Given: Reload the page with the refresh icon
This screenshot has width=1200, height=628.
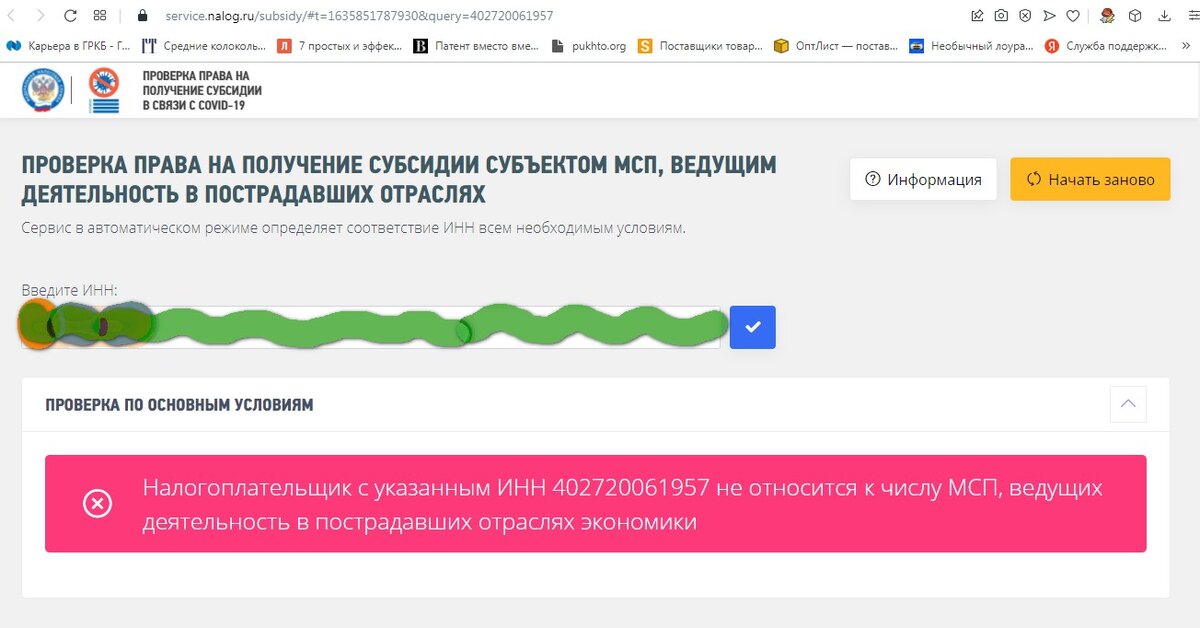Looking at the screenshot, I should click(x=68, y=15).
